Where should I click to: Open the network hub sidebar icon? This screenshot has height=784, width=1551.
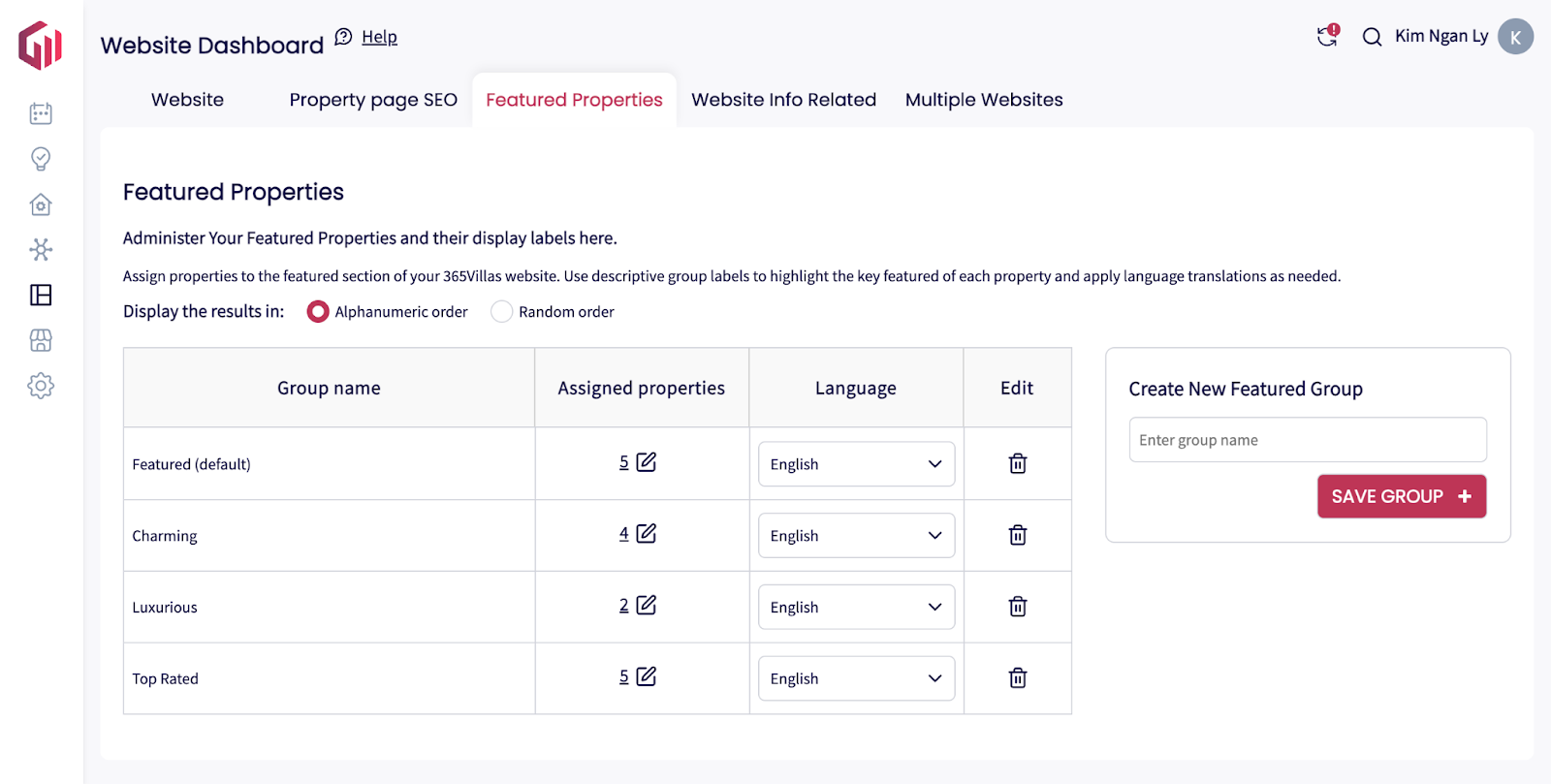click(x=41, y=250)
